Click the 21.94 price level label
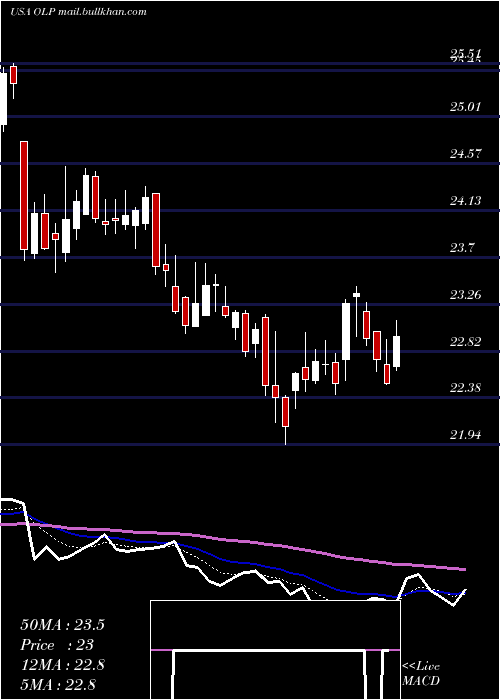 pyautogui.click(x=466, y=434)
